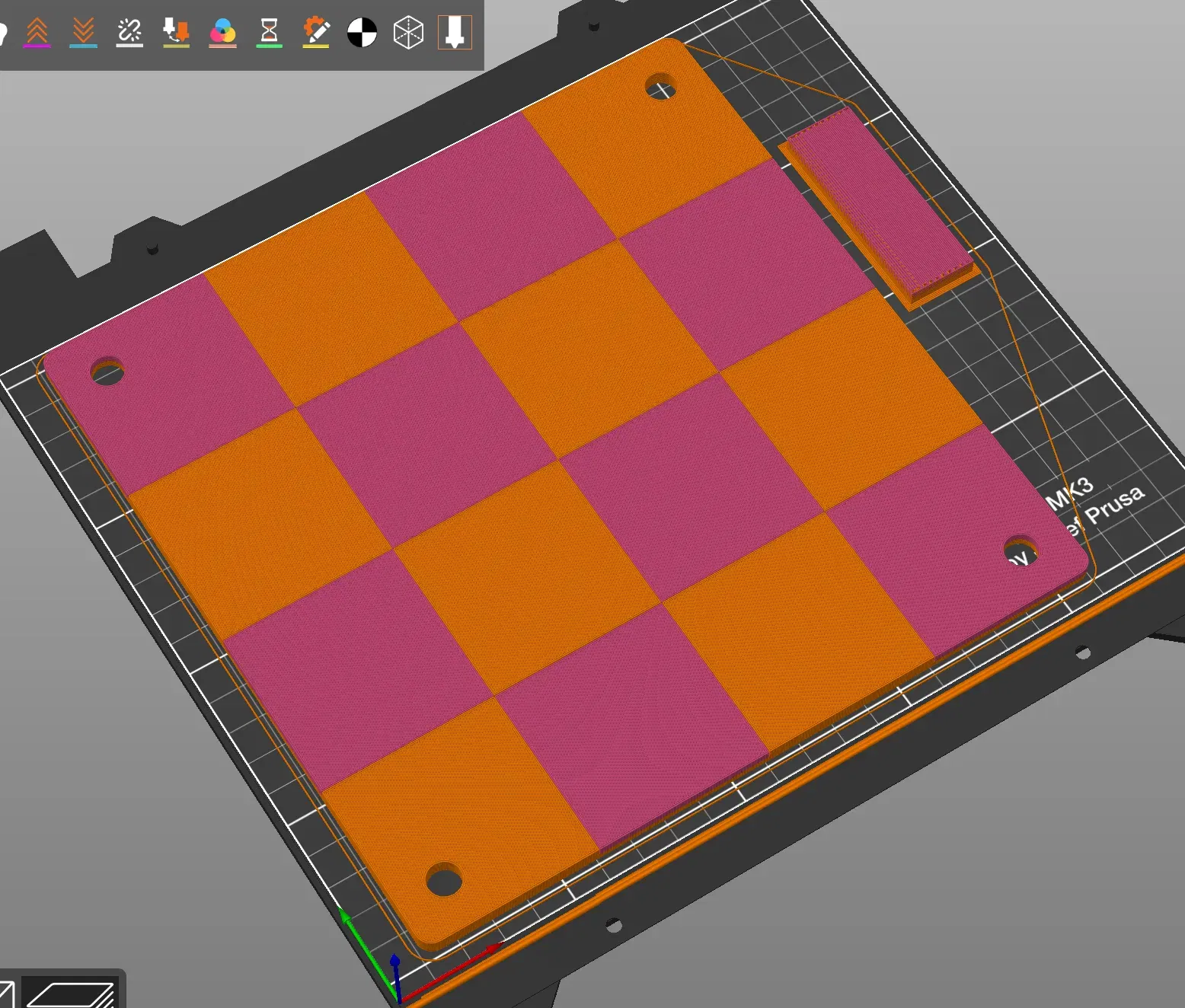
Task: Click the orange upward triple-chevron icon
Action: tap(37, 32)
